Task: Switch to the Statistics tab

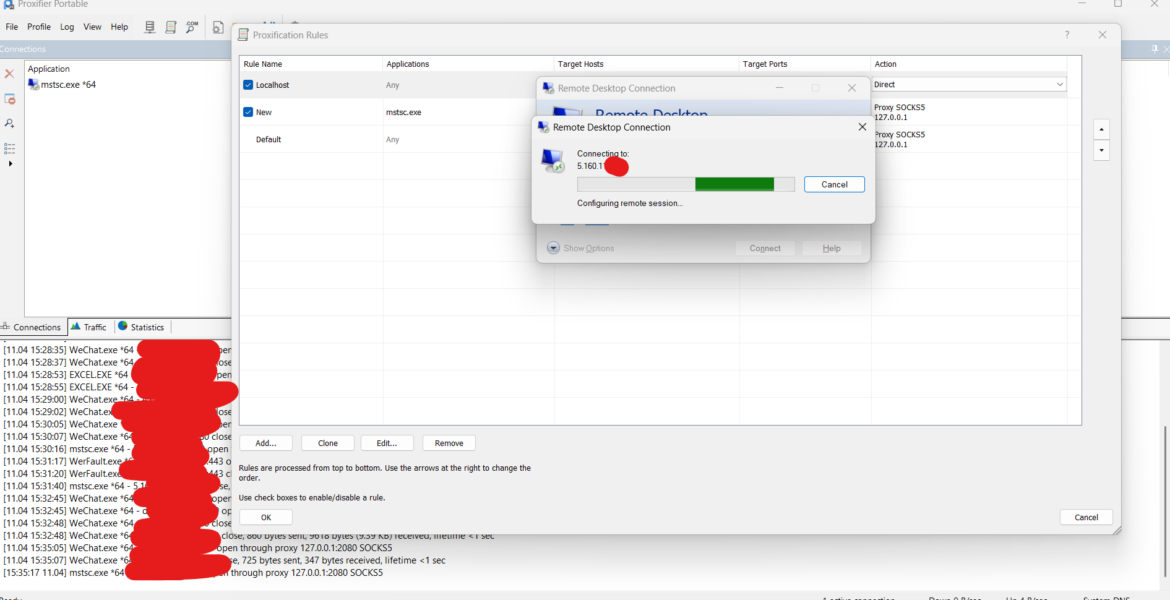Action: (141, 327)
